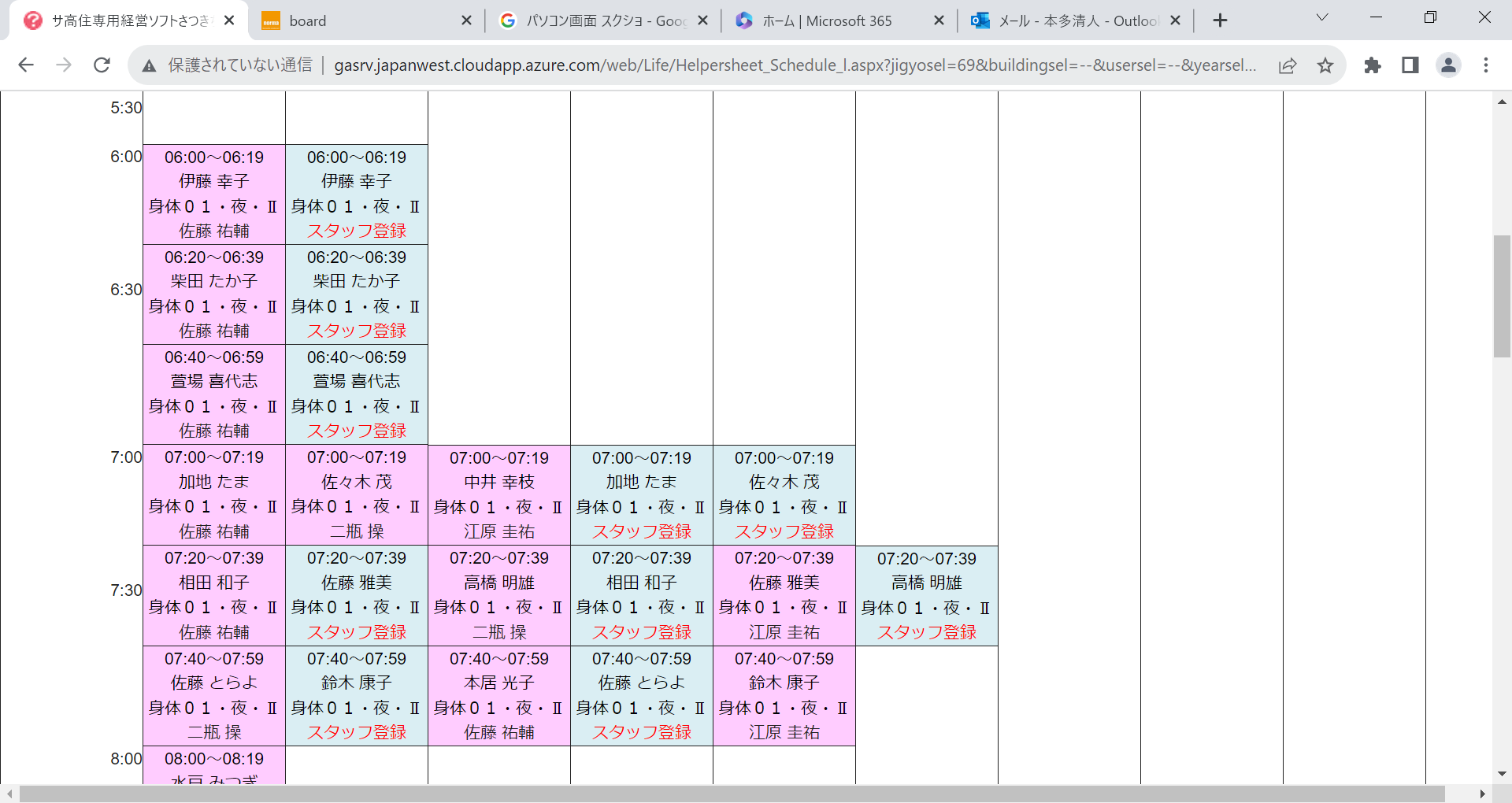This screenshot has width=1512, height=803.
Task: Open the Chrome three-dot menu
Action: (x=1486, y=65)
